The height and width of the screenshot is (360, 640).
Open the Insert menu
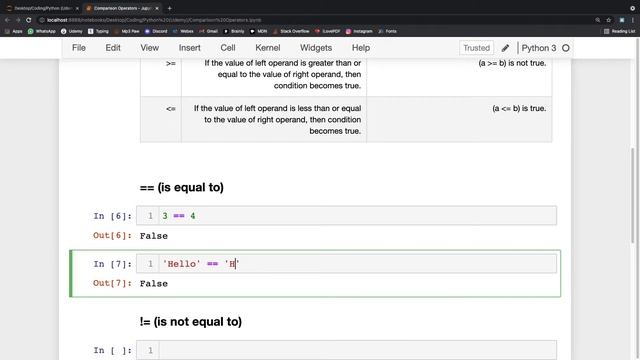189,48
